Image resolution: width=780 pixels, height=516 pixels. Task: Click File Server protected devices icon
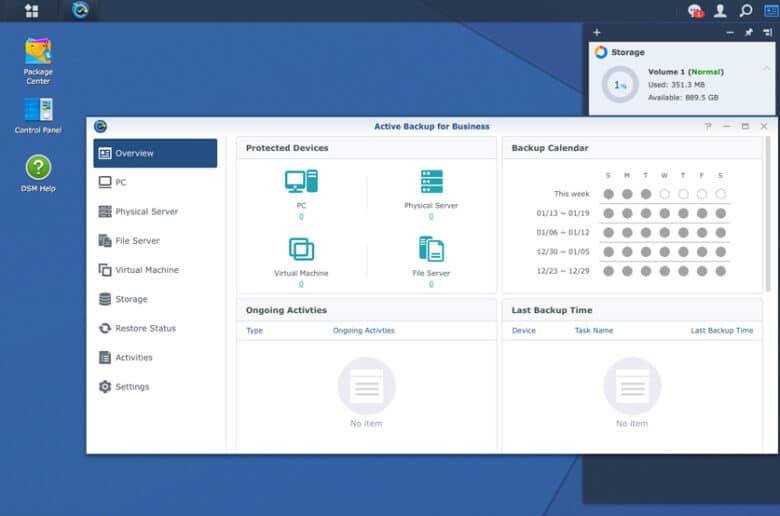point(431,249)
